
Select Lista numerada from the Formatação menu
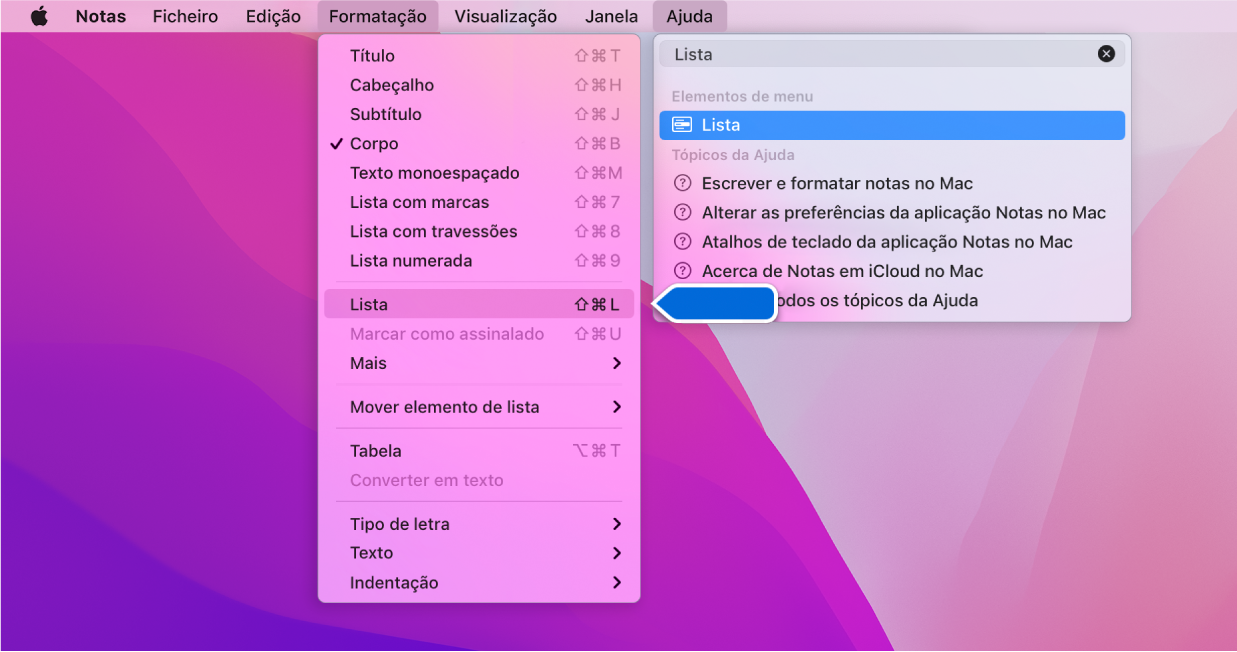point(410,260)
